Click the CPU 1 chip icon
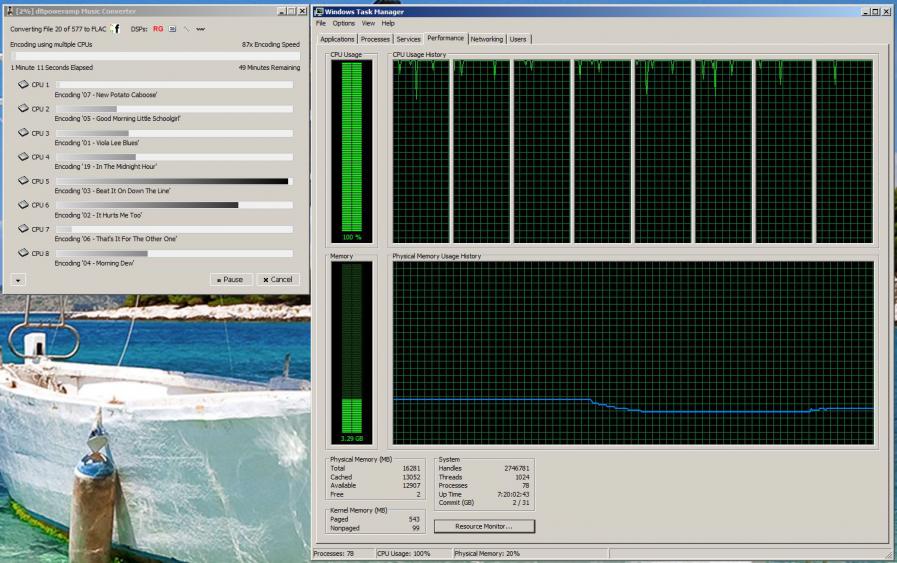The width and height of the screenshot is (897, 563). point(24,85)
